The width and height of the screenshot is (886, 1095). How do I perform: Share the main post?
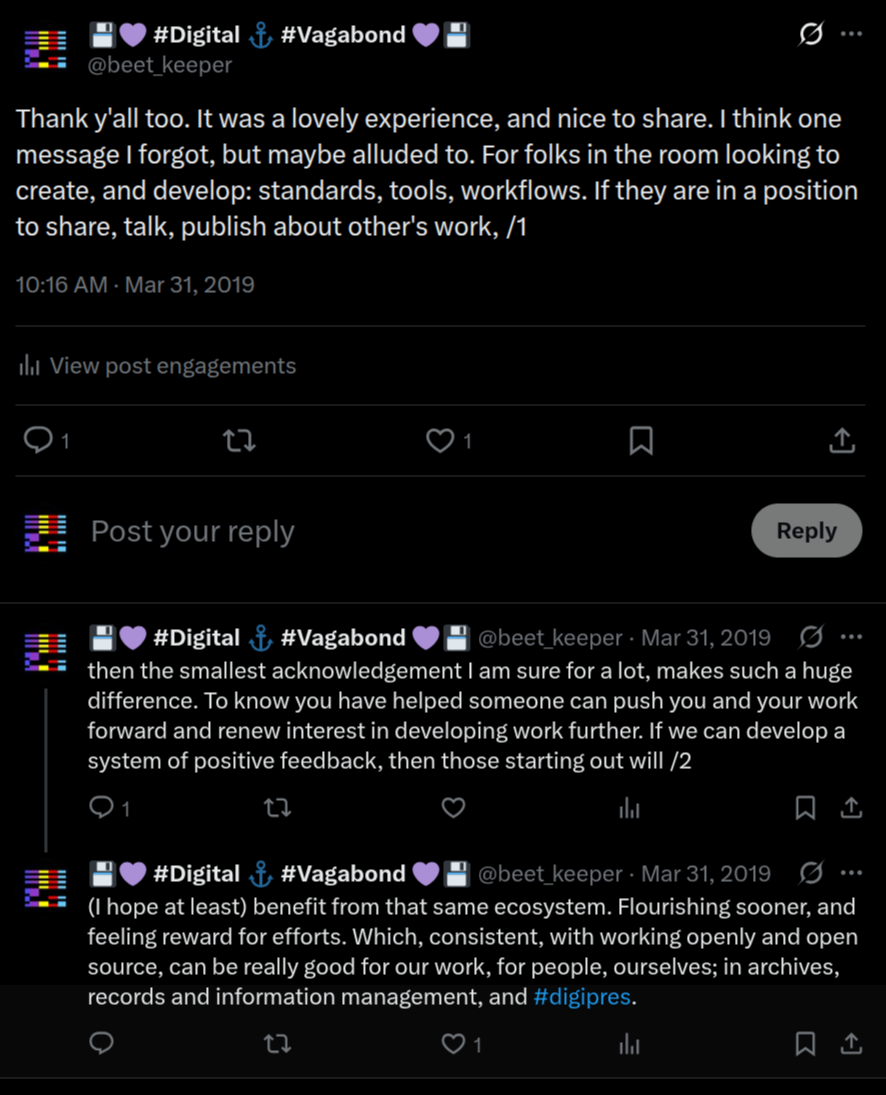[x=842, y=440]
